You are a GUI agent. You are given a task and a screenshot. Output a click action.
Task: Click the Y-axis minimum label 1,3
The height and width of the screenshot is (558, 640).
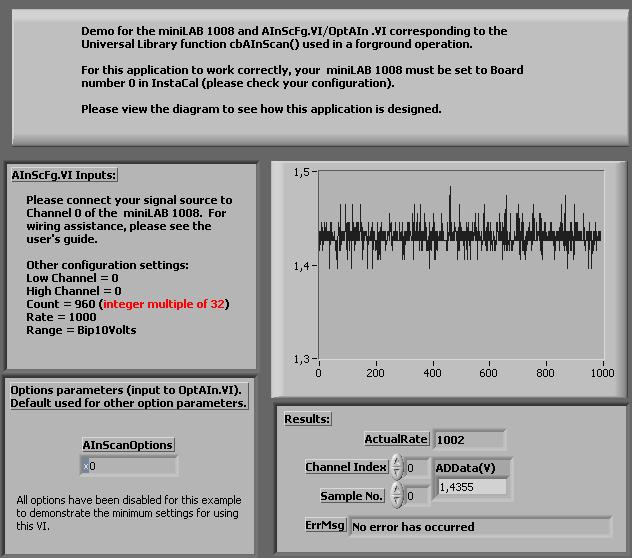coord(302,359)
